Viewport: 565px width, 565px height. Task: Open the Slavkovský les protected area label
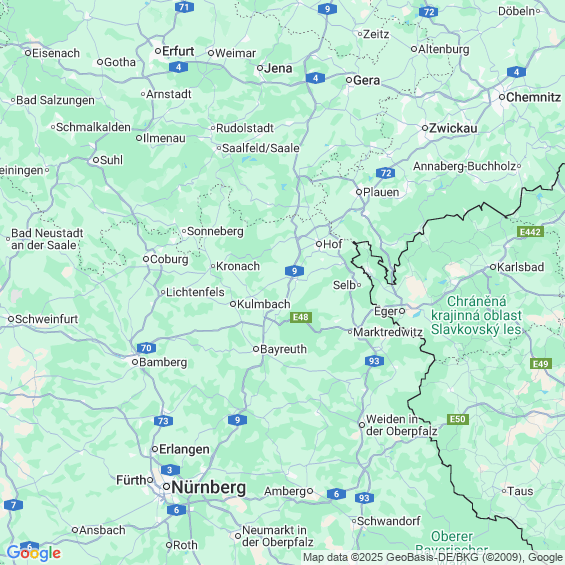tap(476, 315)
